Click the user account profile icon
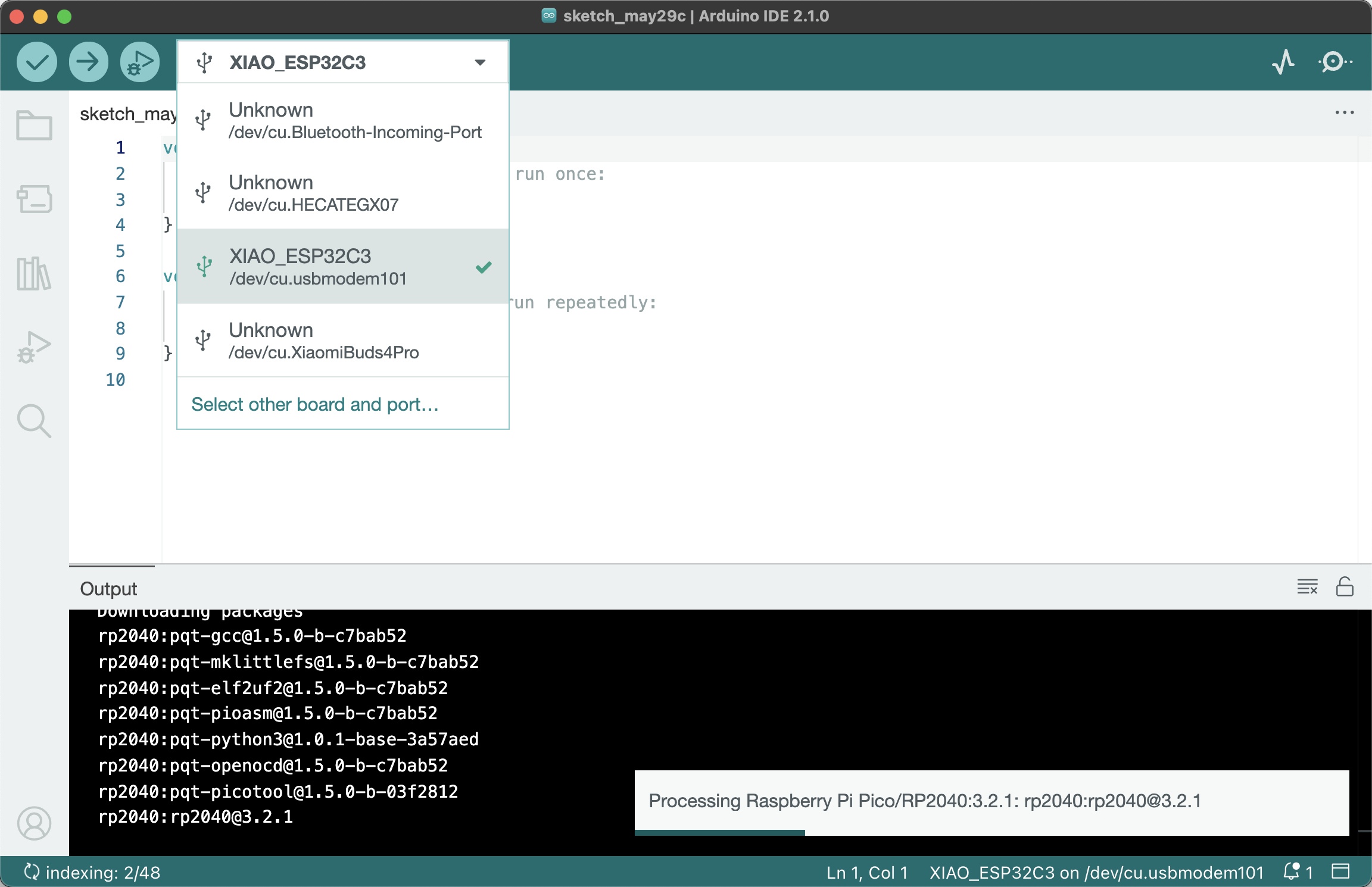The image size is (1372, 887). 34,823
